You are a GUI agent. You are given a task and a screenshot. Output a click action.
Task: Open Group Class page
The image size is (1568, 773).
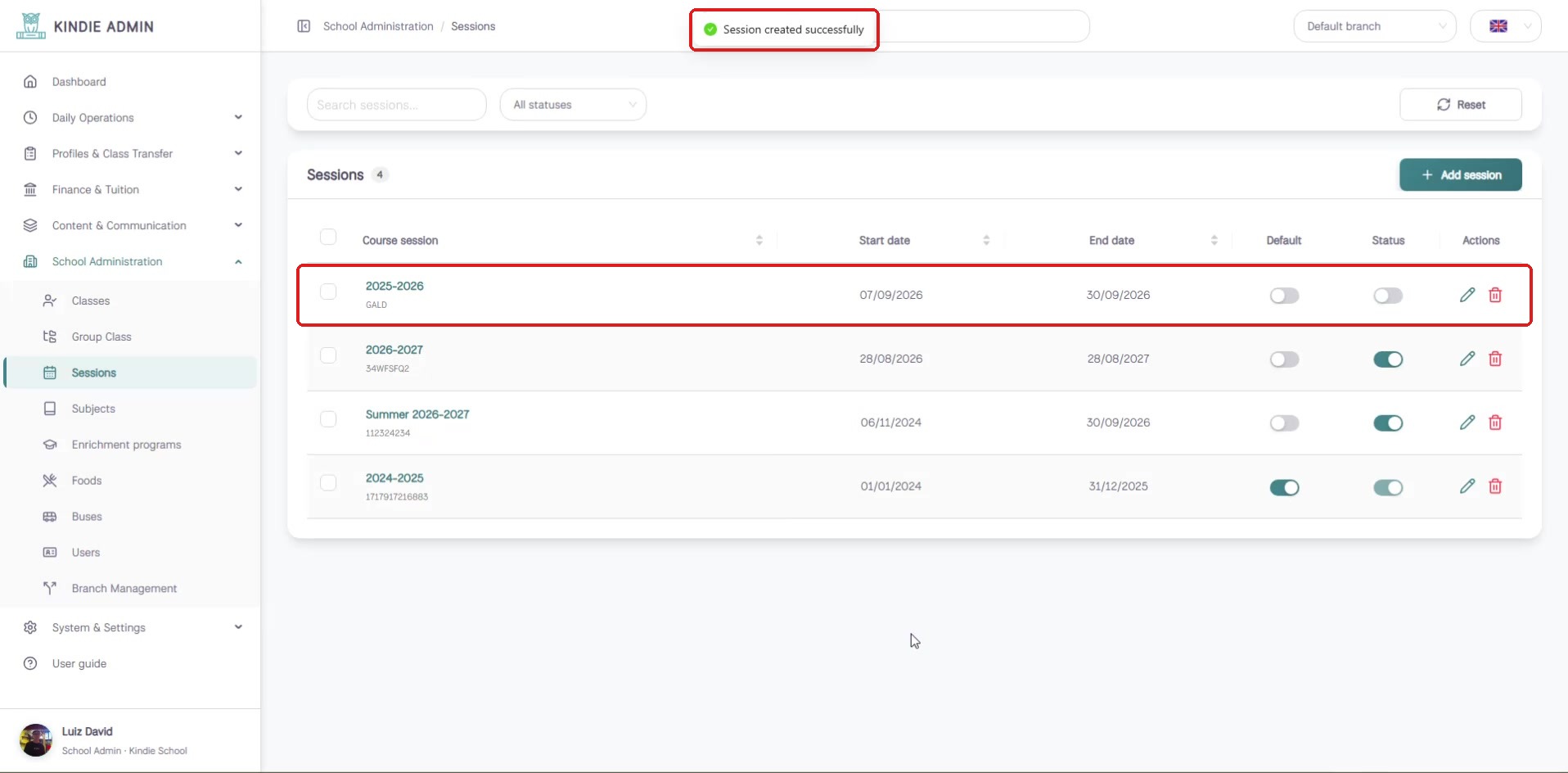click(131, 337)
